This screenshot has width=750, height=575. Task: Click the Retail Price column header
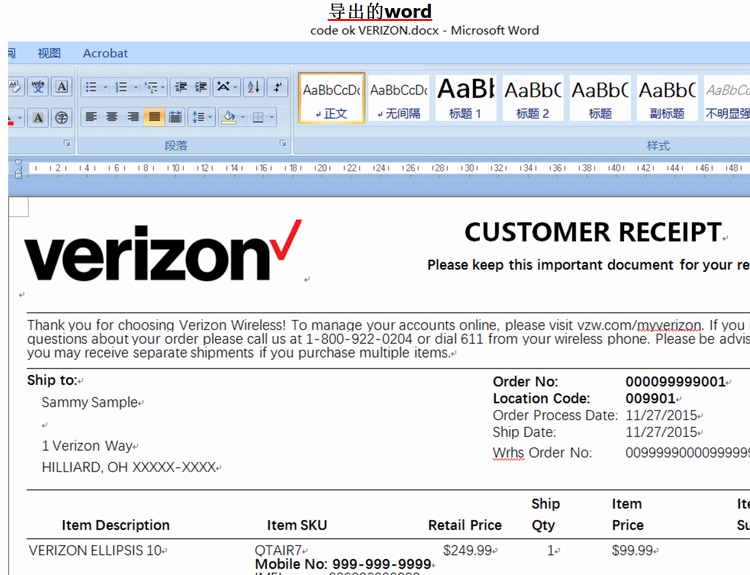pyautogui.click(x=465, y=525)
